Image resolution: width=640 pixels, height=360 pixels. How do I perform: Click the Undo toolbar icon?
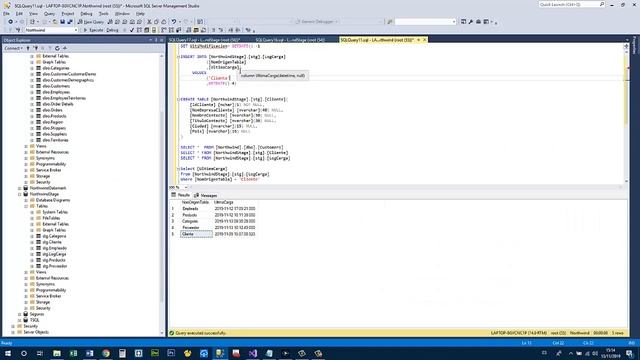[x=174, y=22]
